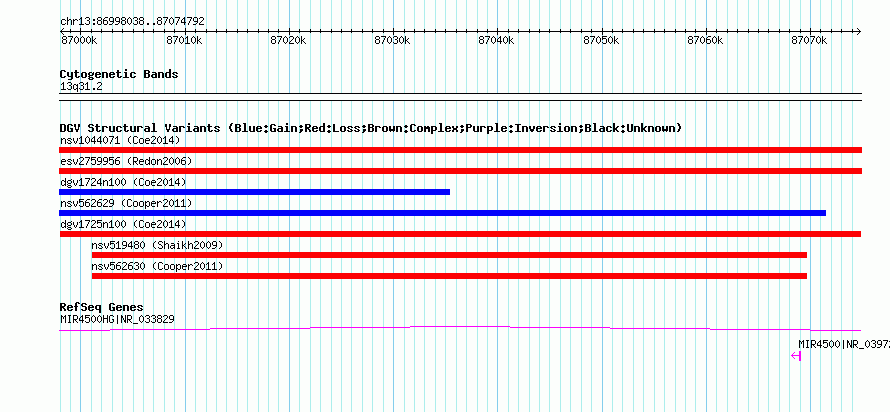Open the esv2759956 (Redon2006) label
890x412 pixels.
pyautogui.click(x=126, y=161)
